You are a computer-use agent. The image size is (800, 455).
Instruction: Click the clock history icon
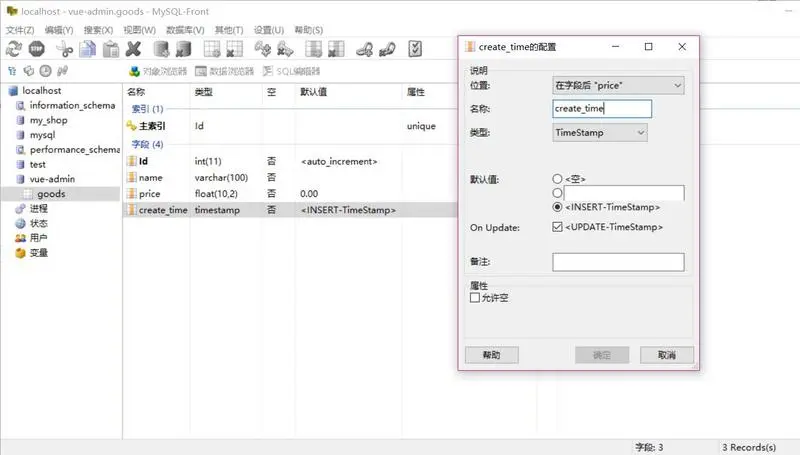tap(45, 71)
